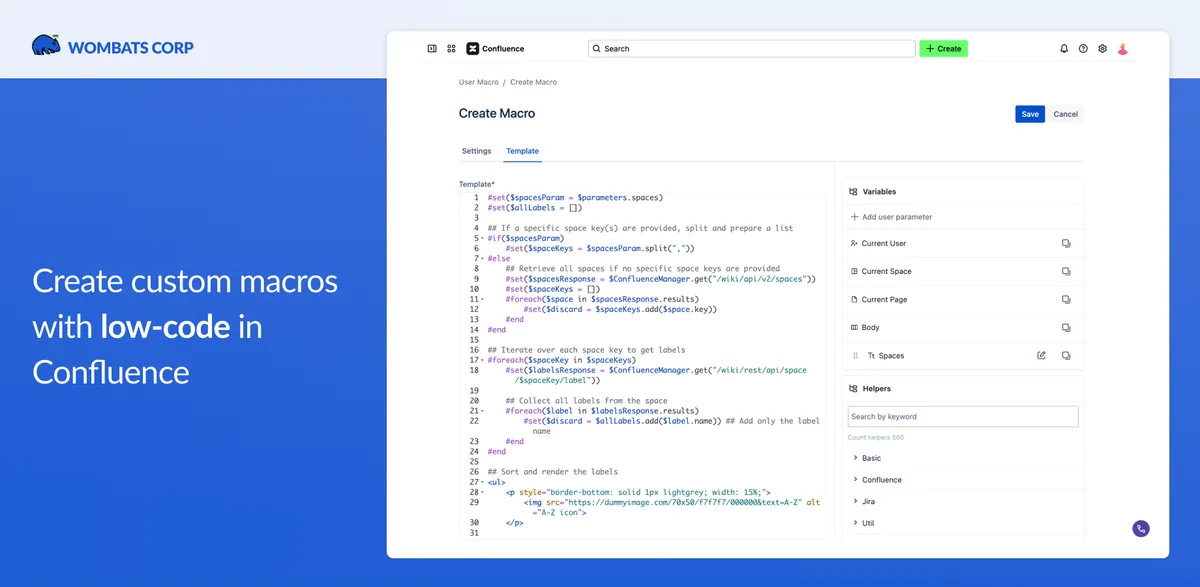This screenshot has width=1200, height=587.
Task: Click the 'Count helpers 560' text
Action: click(875, 438)
